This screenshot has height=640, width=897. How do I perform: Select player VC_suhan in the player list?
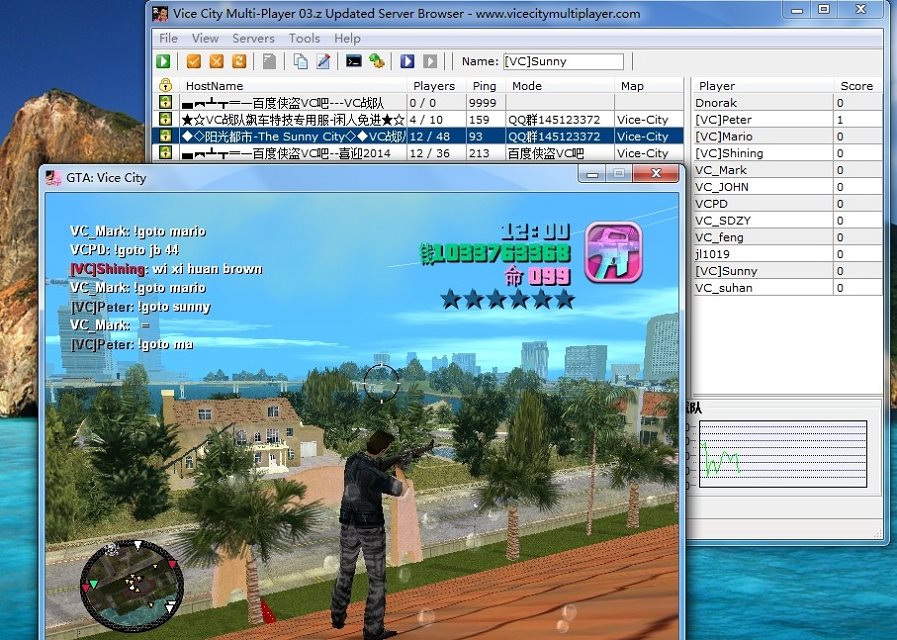click(787, 287)
